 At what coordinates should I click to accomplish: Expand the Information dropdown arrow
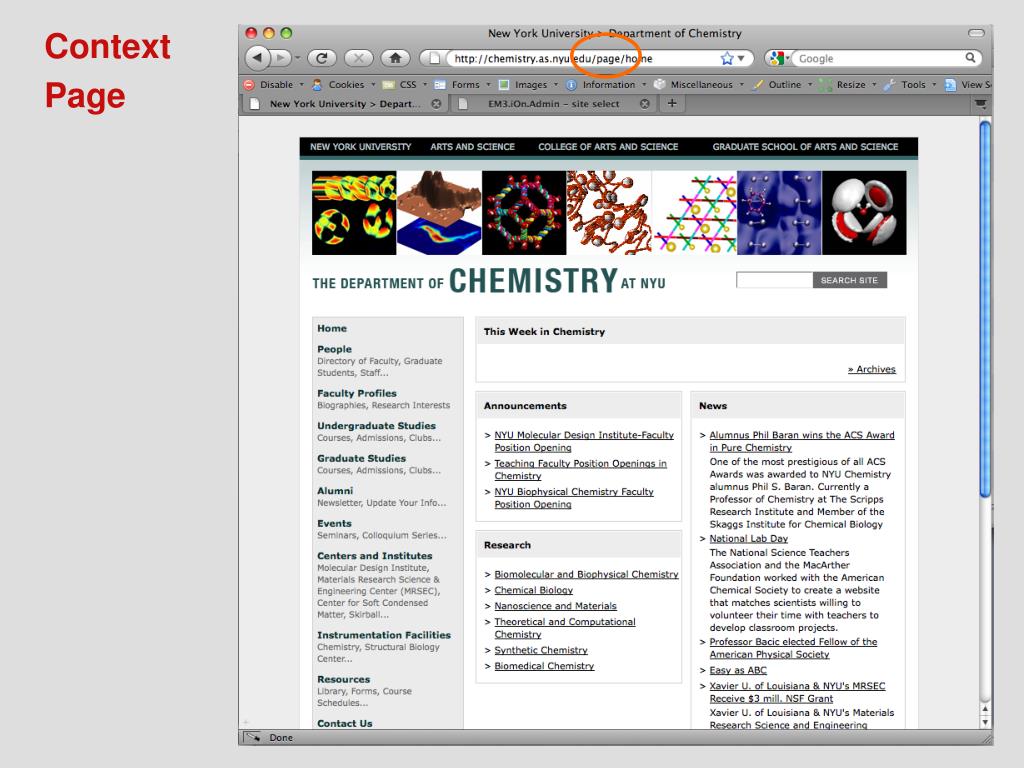644,84
